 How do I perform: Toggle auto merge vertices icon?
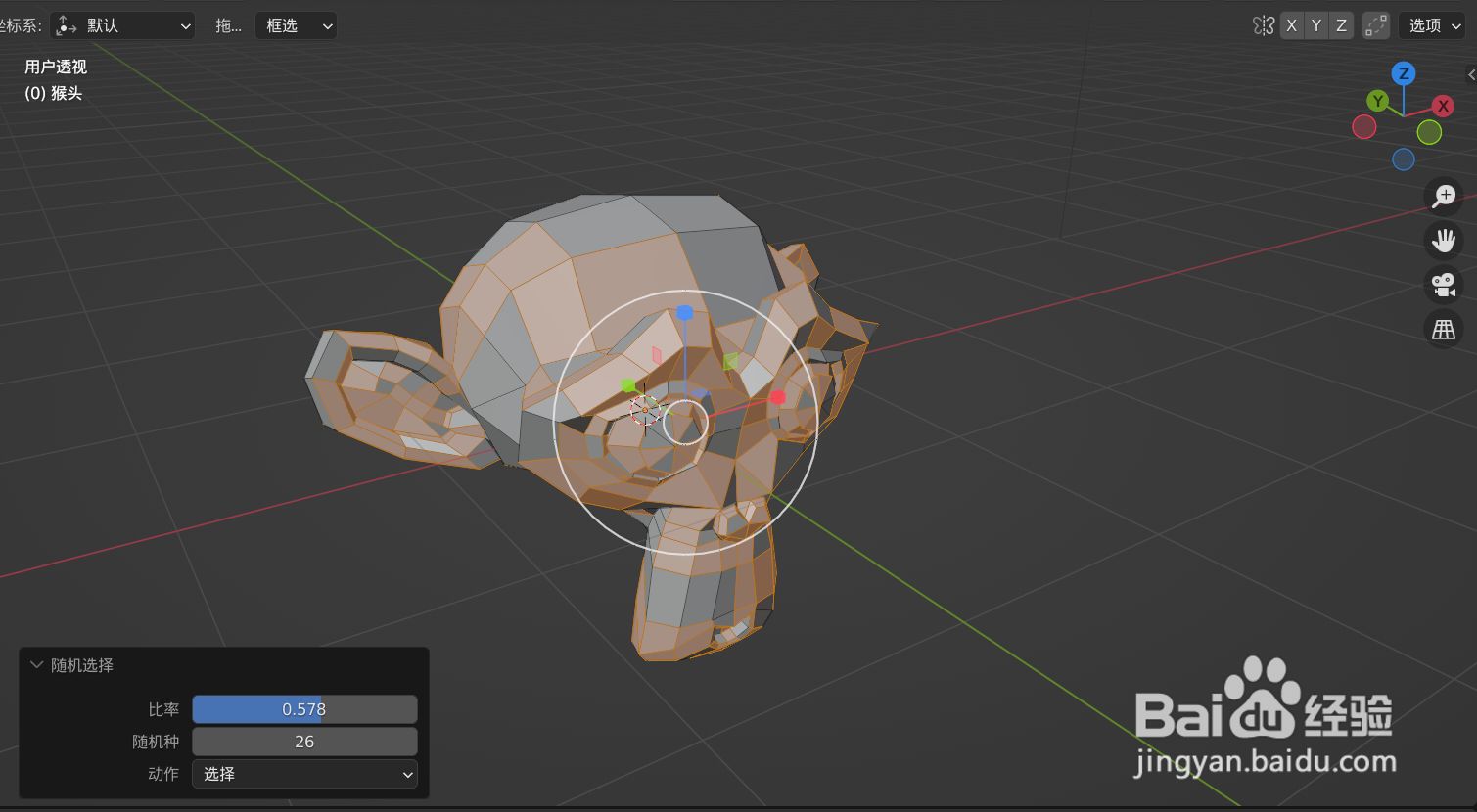tap(1376, 25)
